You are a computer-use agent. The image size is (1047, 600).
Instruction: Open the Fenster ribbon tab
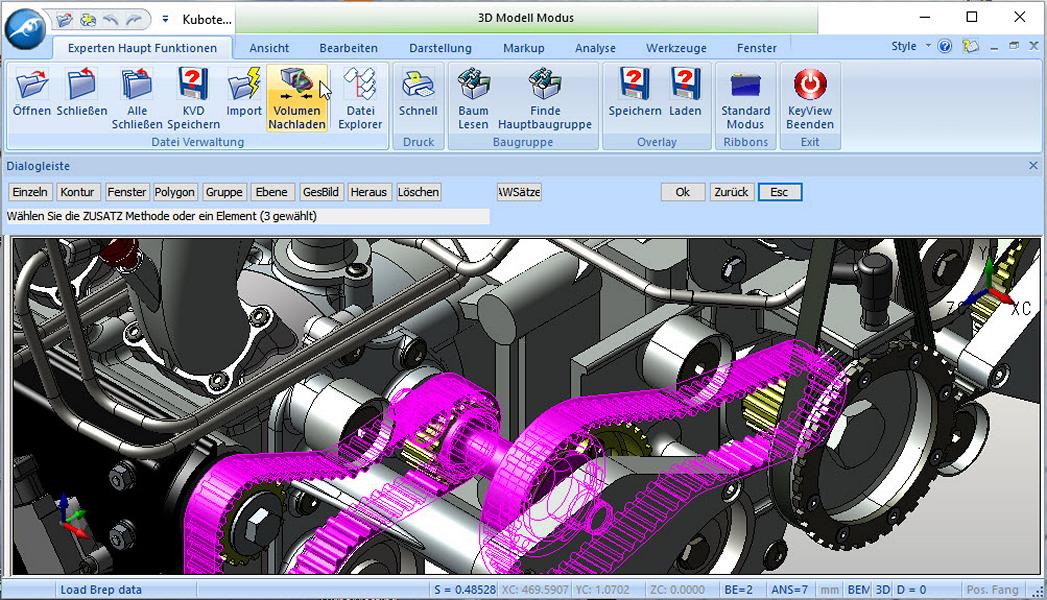pos(757,48)
